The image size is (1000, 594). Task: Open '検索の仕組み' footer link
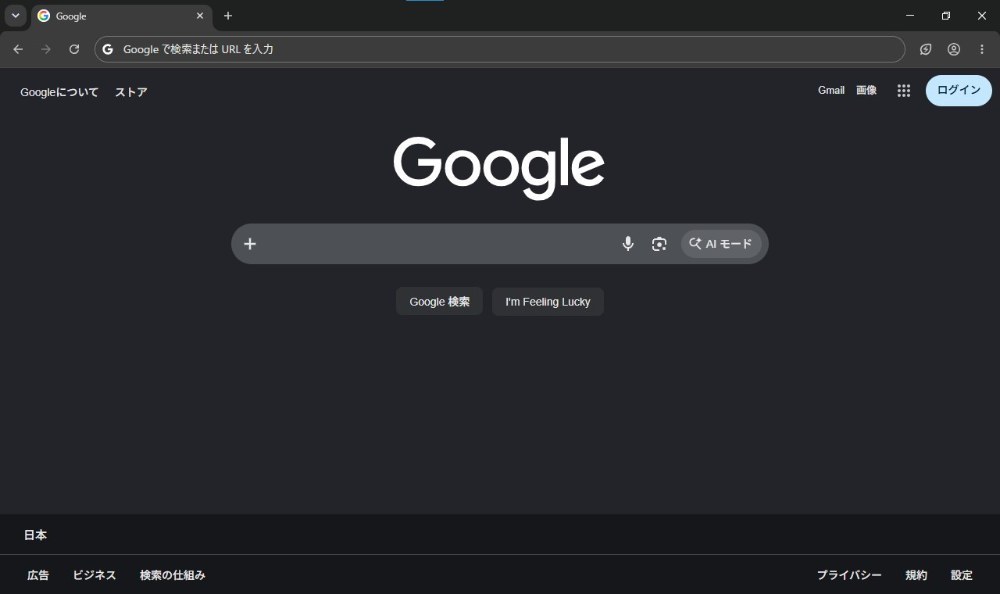(x=172, y=575)
